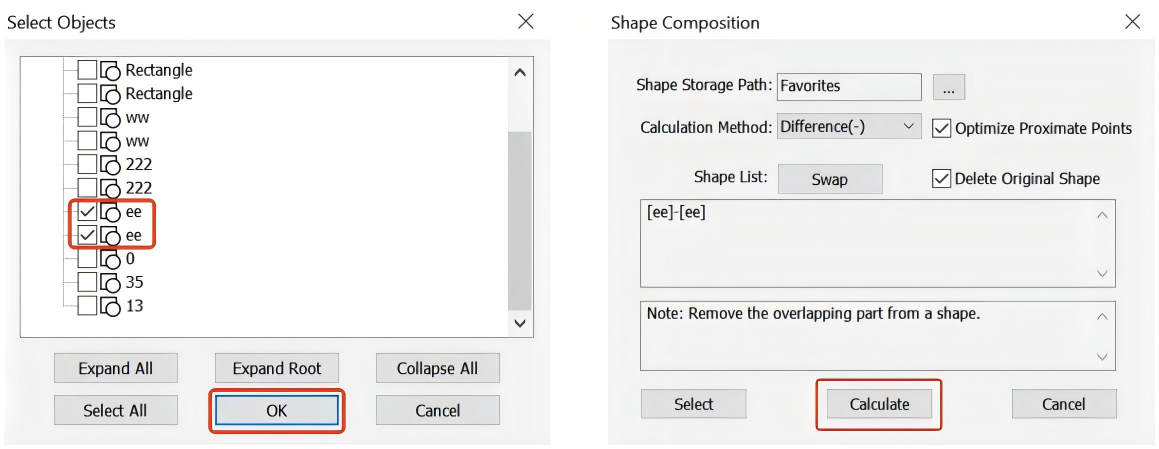Screen dimensions: 1159x449
Task: Click the object list vertical scrollbar thumb
Action: [519, 220]
